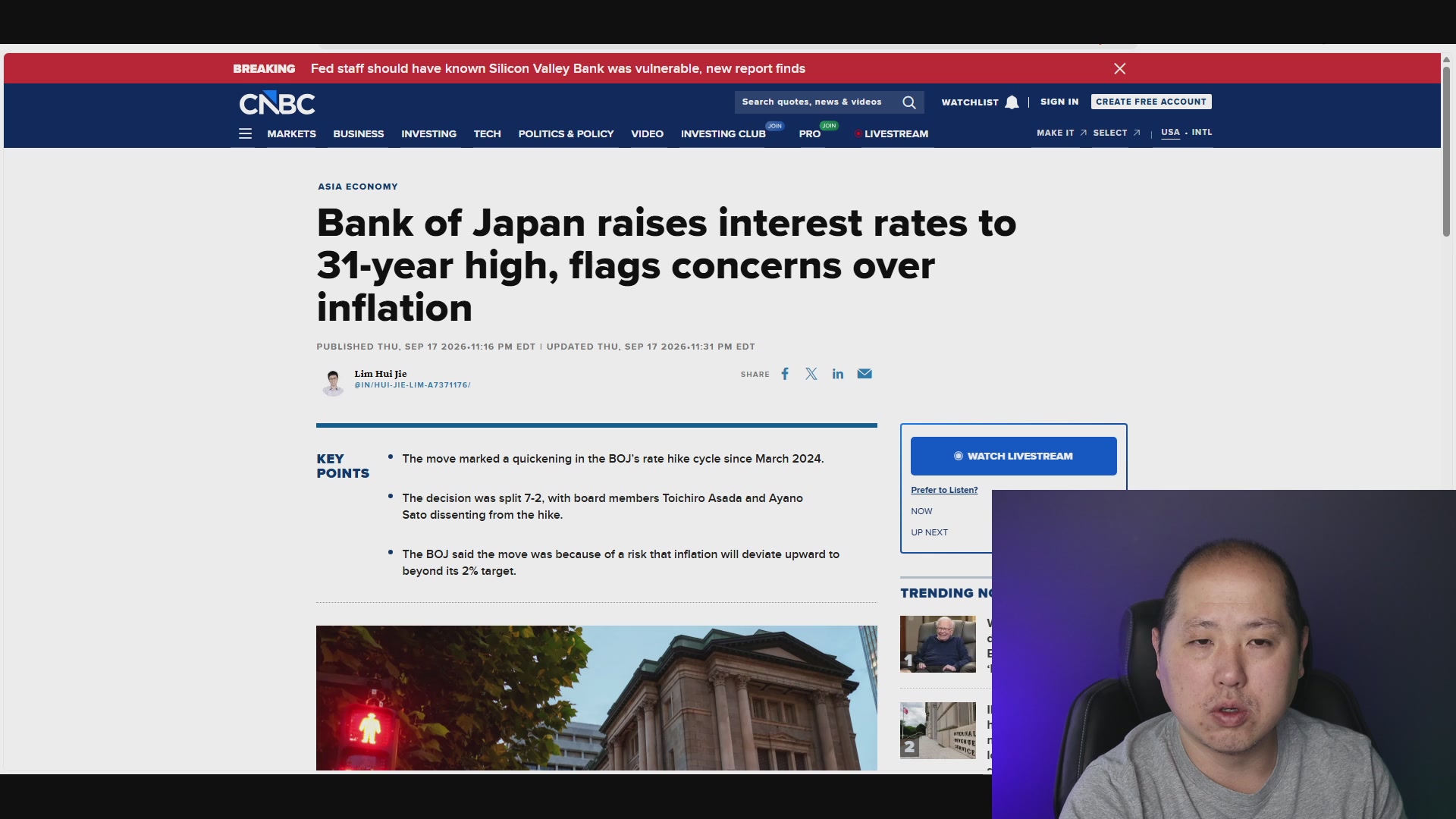Open the author's LinkedIn handle link
Screen dimensions: 1456x819
tap(412, 385)
